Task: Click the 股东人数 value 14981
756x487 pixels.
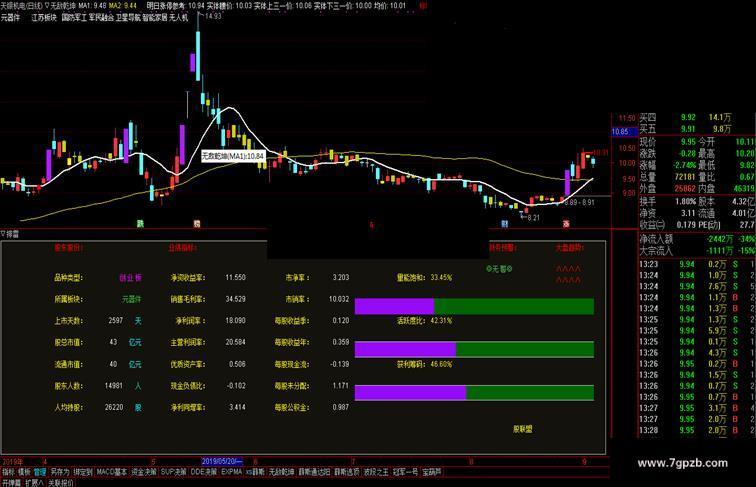Action: tap(114, 386)
